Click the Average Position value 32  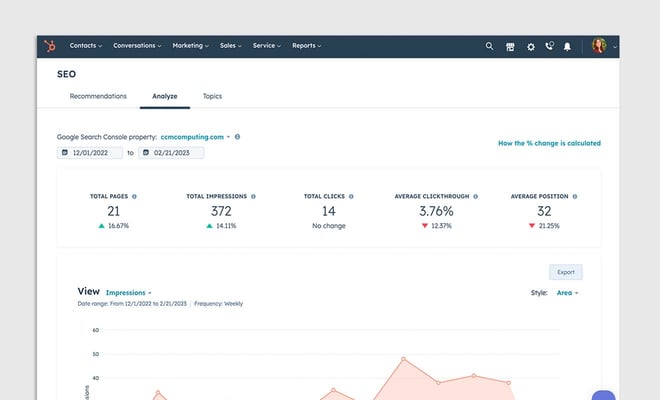tap(544, 211)
